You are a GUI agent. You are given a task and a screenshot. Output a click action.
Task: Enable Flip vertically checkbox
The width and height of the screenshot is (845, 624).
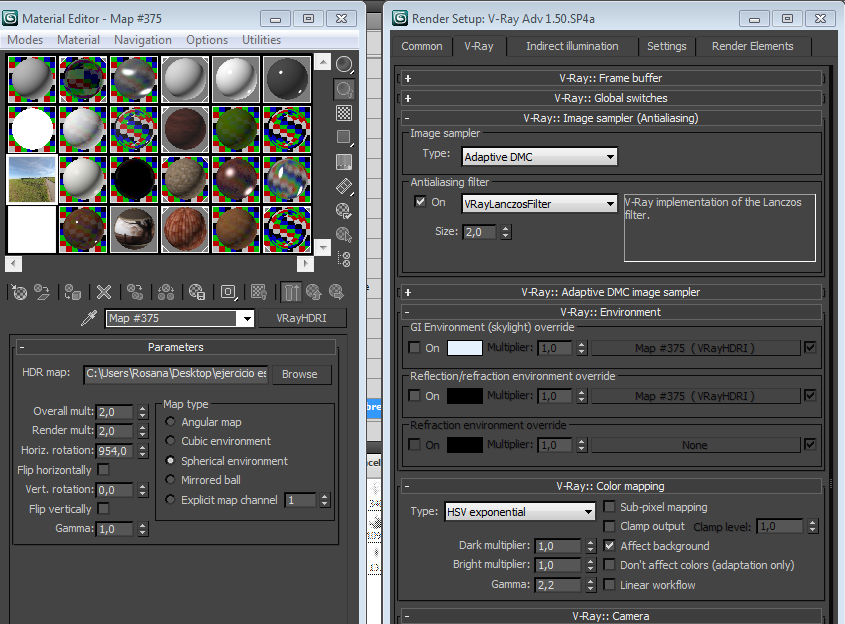[104, 509]
